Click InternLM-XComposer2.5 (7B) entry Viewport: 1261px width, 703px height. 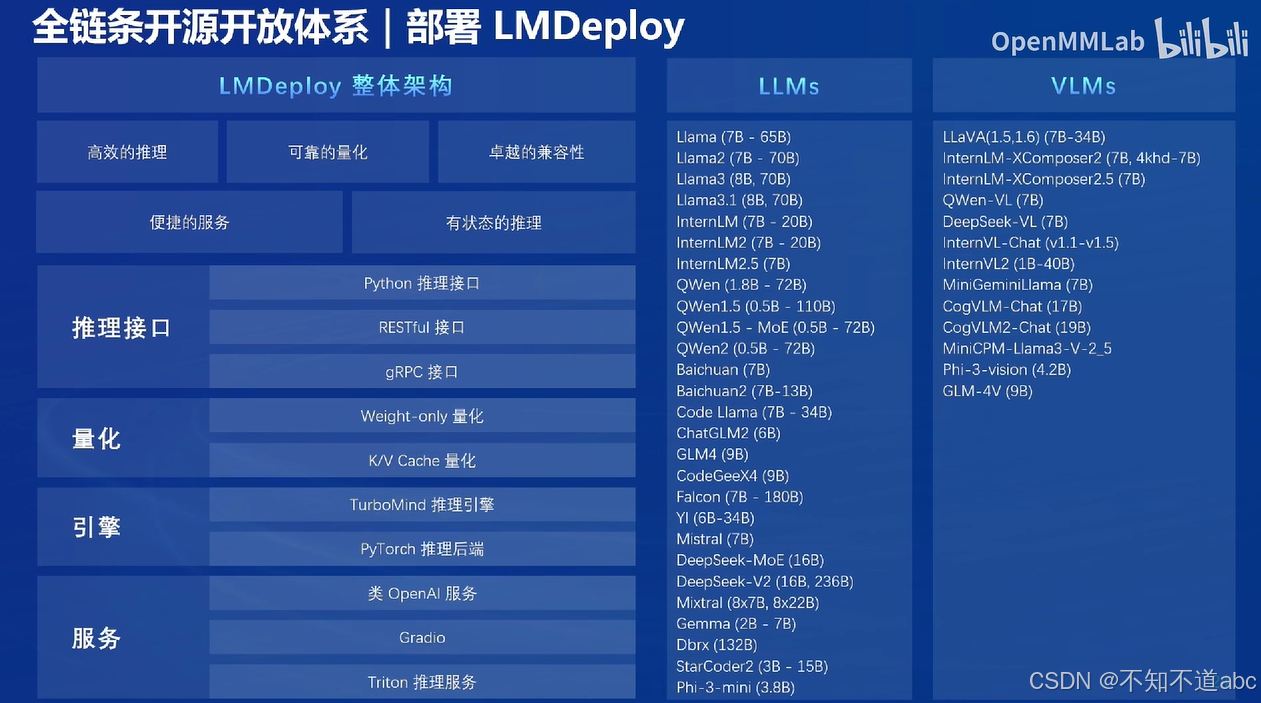point(1044,179)
